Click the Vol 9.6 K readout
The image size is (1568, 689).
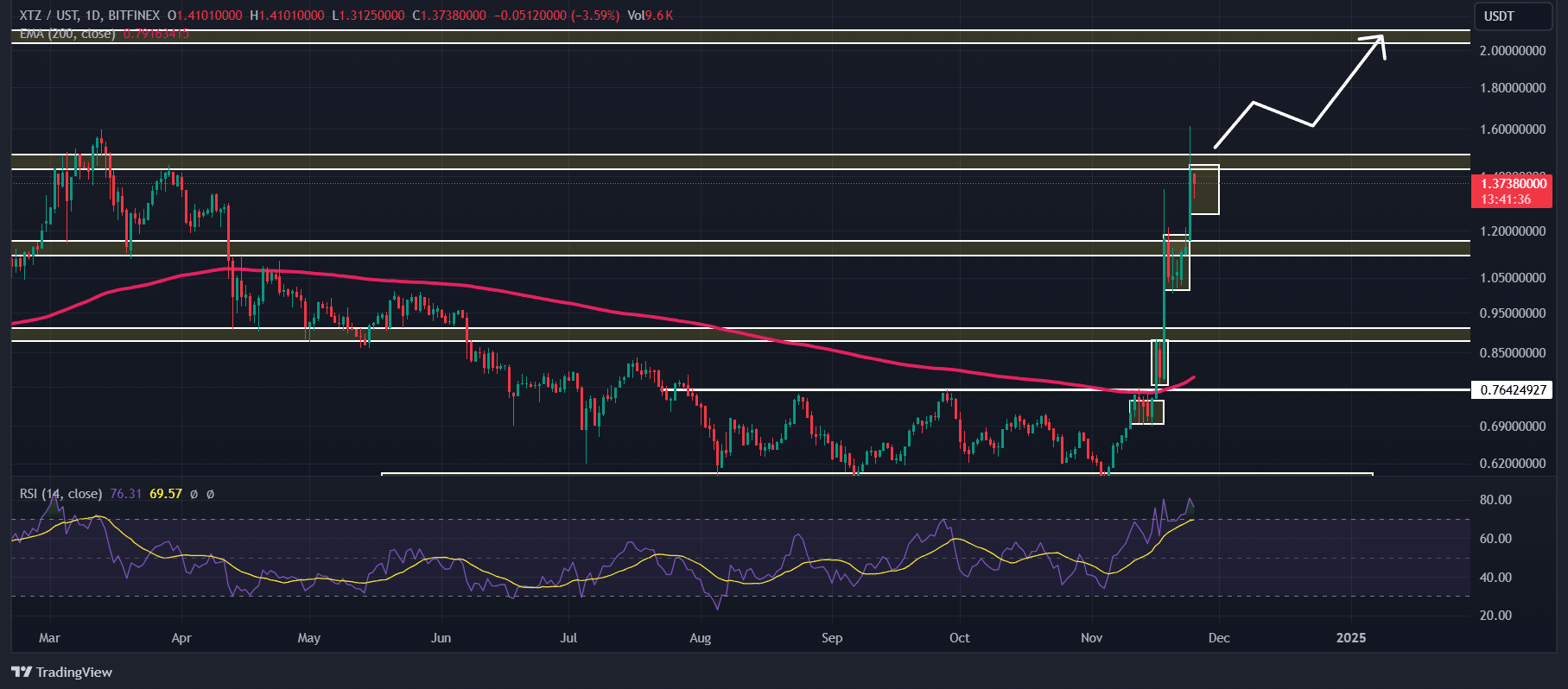tap(650, 16)
